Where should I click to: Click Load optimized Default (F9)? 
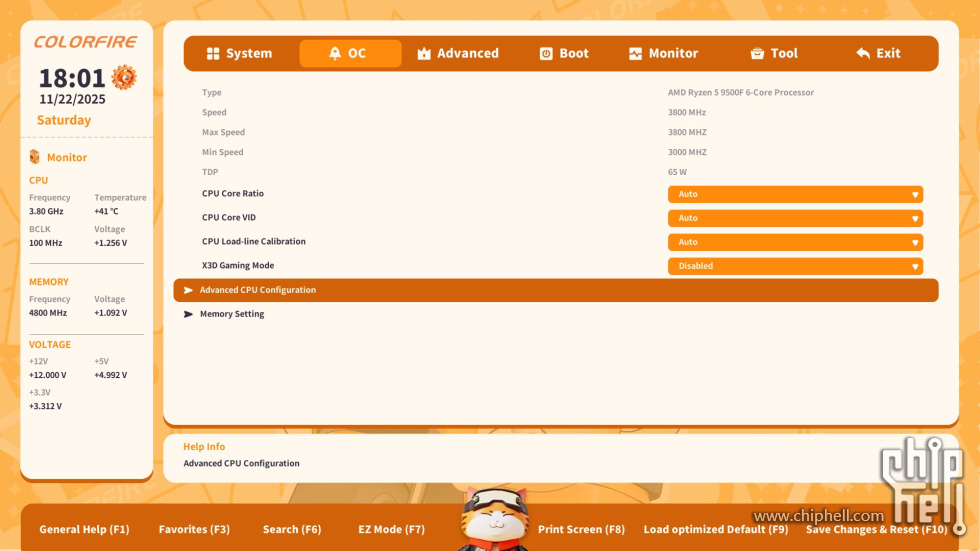point(715,529)
